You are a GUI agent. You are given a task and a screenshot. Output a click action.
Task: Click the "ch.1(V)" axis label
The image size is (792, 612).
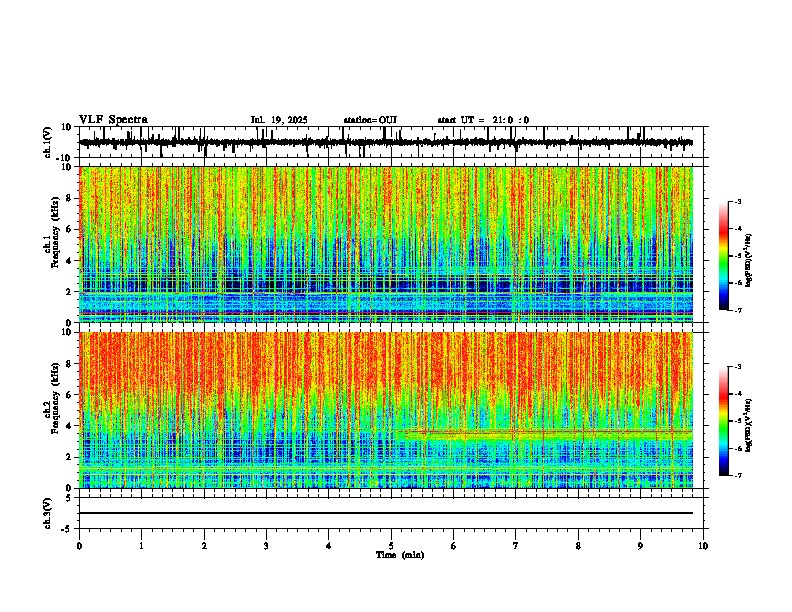coord(48,142)
